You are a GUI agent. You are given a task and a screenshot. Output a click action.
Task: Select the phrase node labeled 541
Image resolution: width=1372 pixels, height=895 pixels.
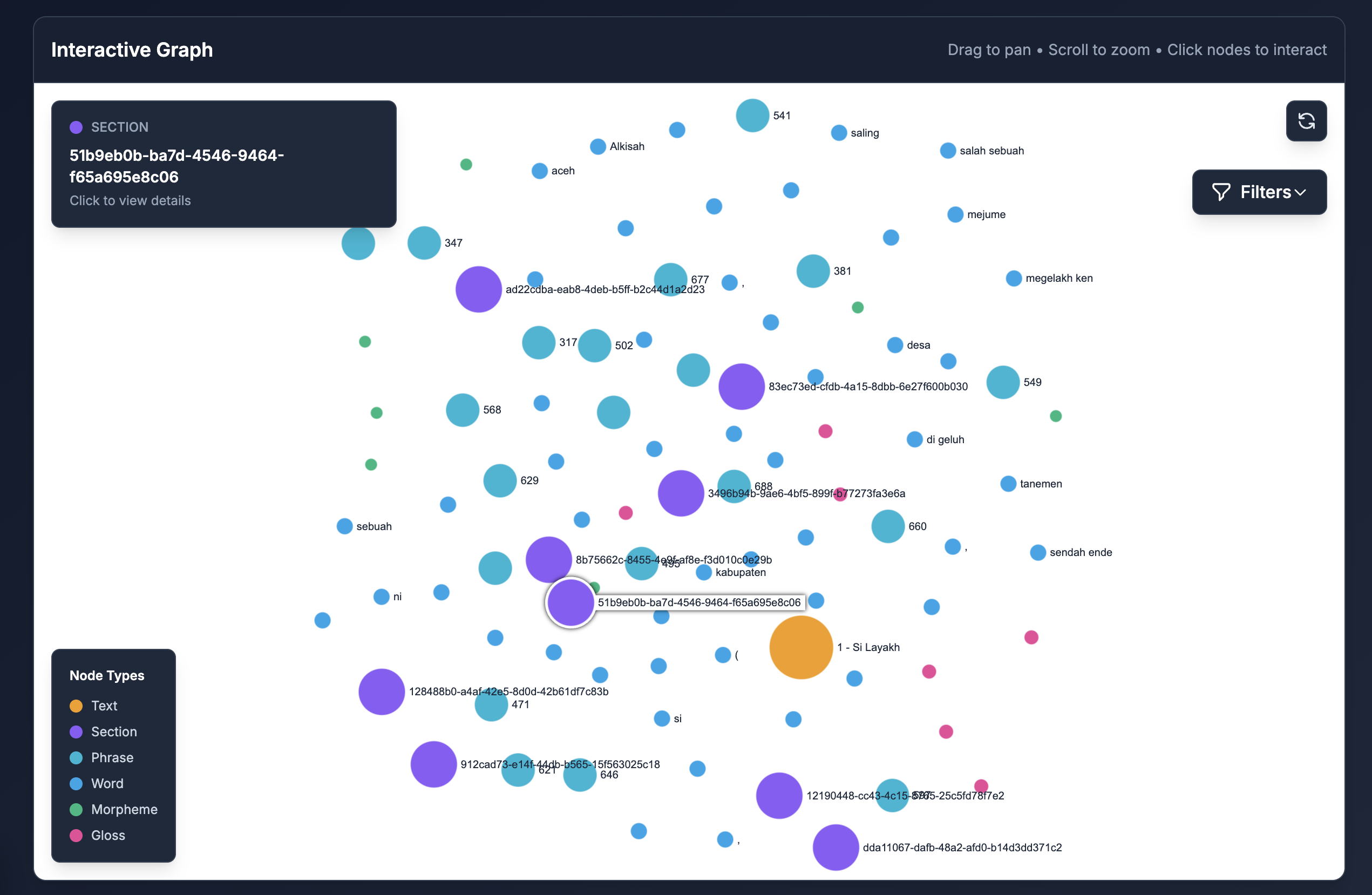tap(752, 115)
